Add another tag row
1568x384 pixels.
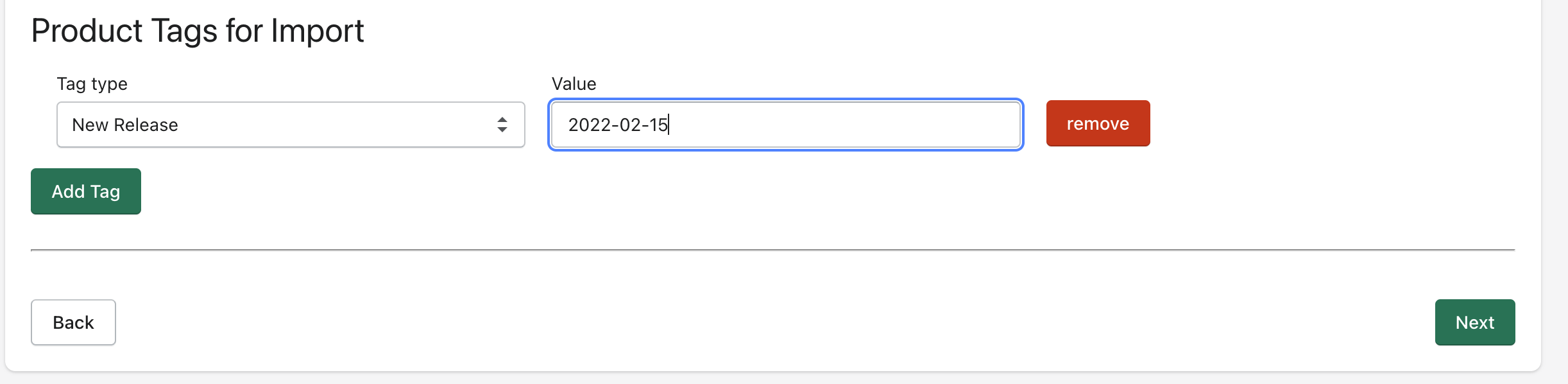[86, 191]
